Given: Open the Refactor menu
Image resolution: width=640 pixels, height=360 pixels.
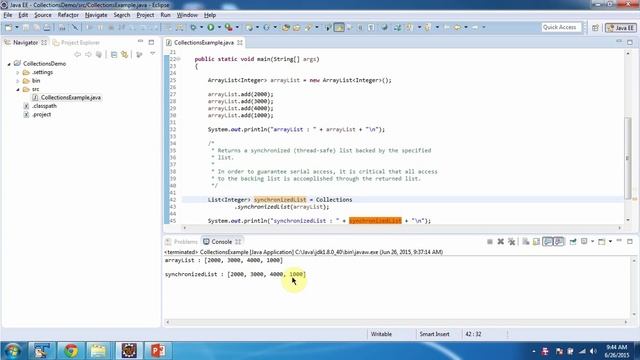Looking at the screenshot, I should 68,15.
